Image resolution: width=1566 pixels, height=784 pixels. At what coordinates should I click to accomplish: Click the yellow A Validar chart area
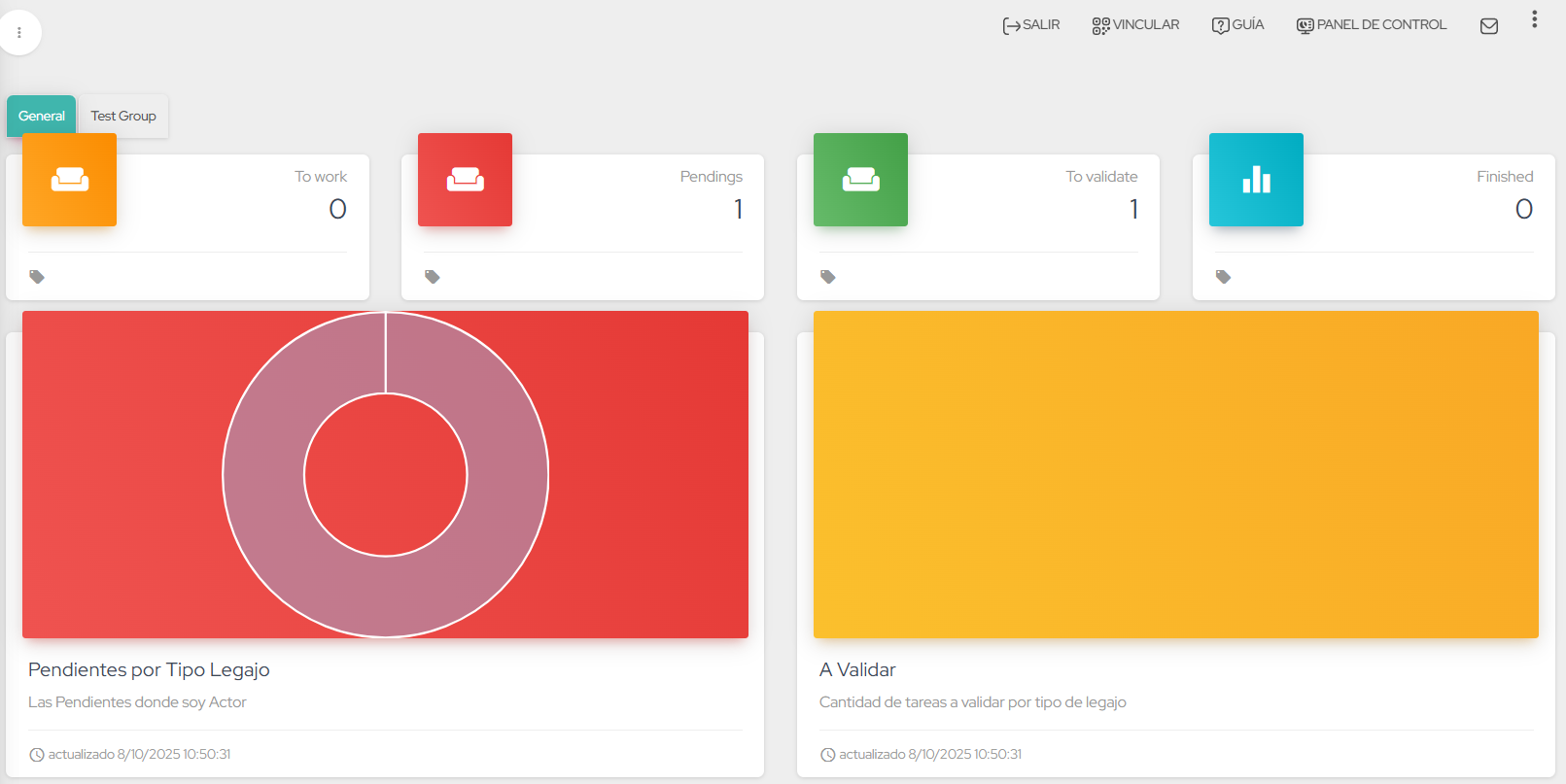[1175, 474]
